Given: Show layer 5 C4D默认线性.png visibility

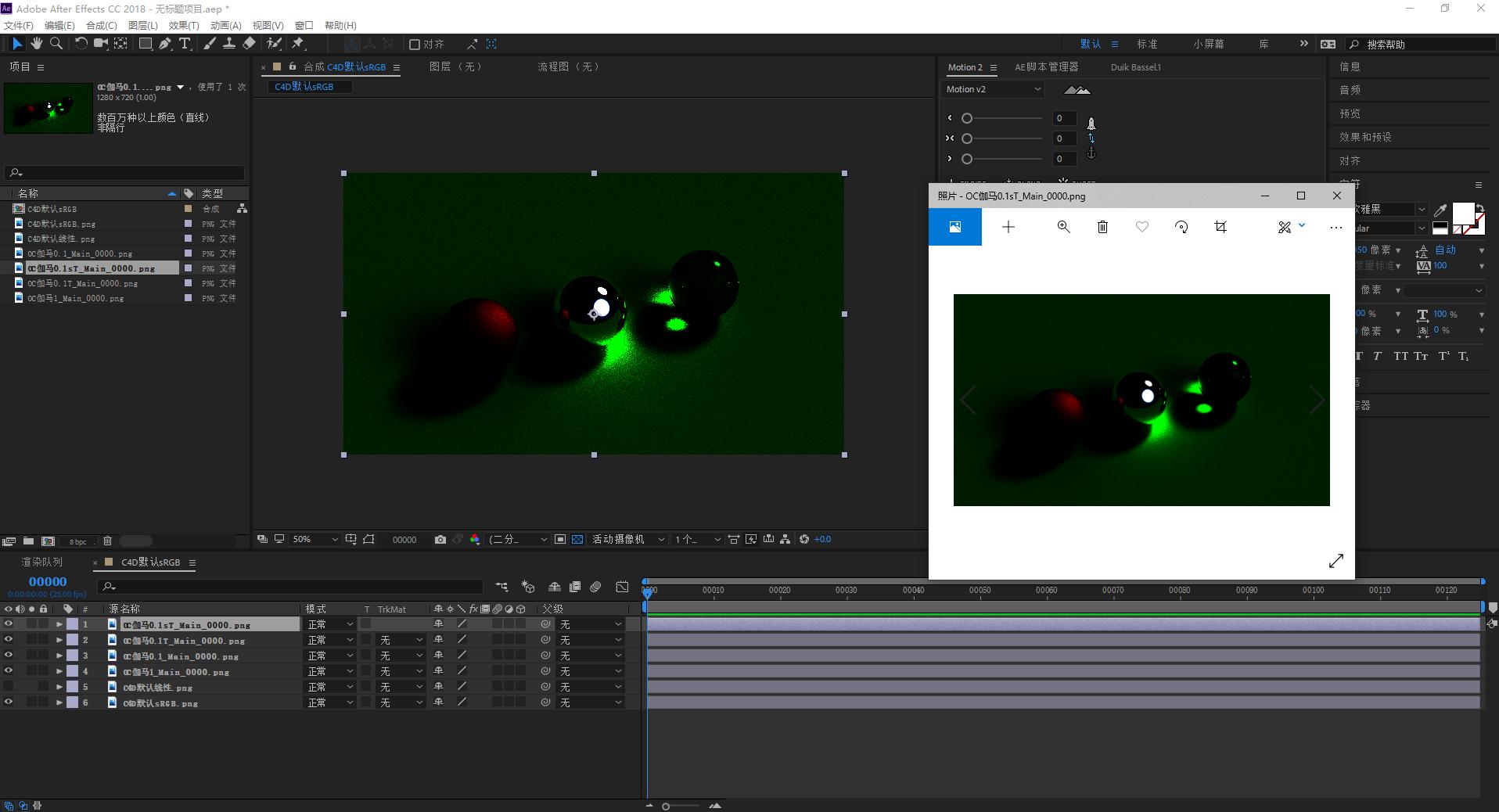Looking at the screenshot, I should [9, 687].
